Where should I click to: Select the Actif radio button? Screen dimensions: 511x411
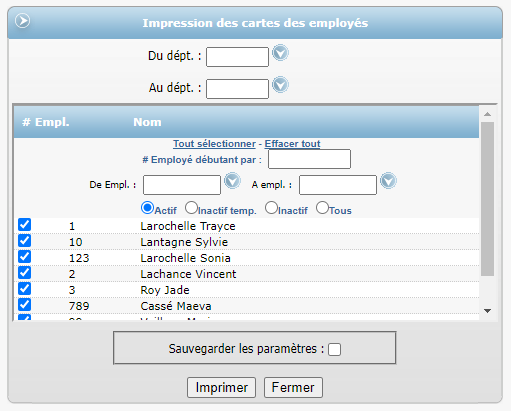[147, 208]
